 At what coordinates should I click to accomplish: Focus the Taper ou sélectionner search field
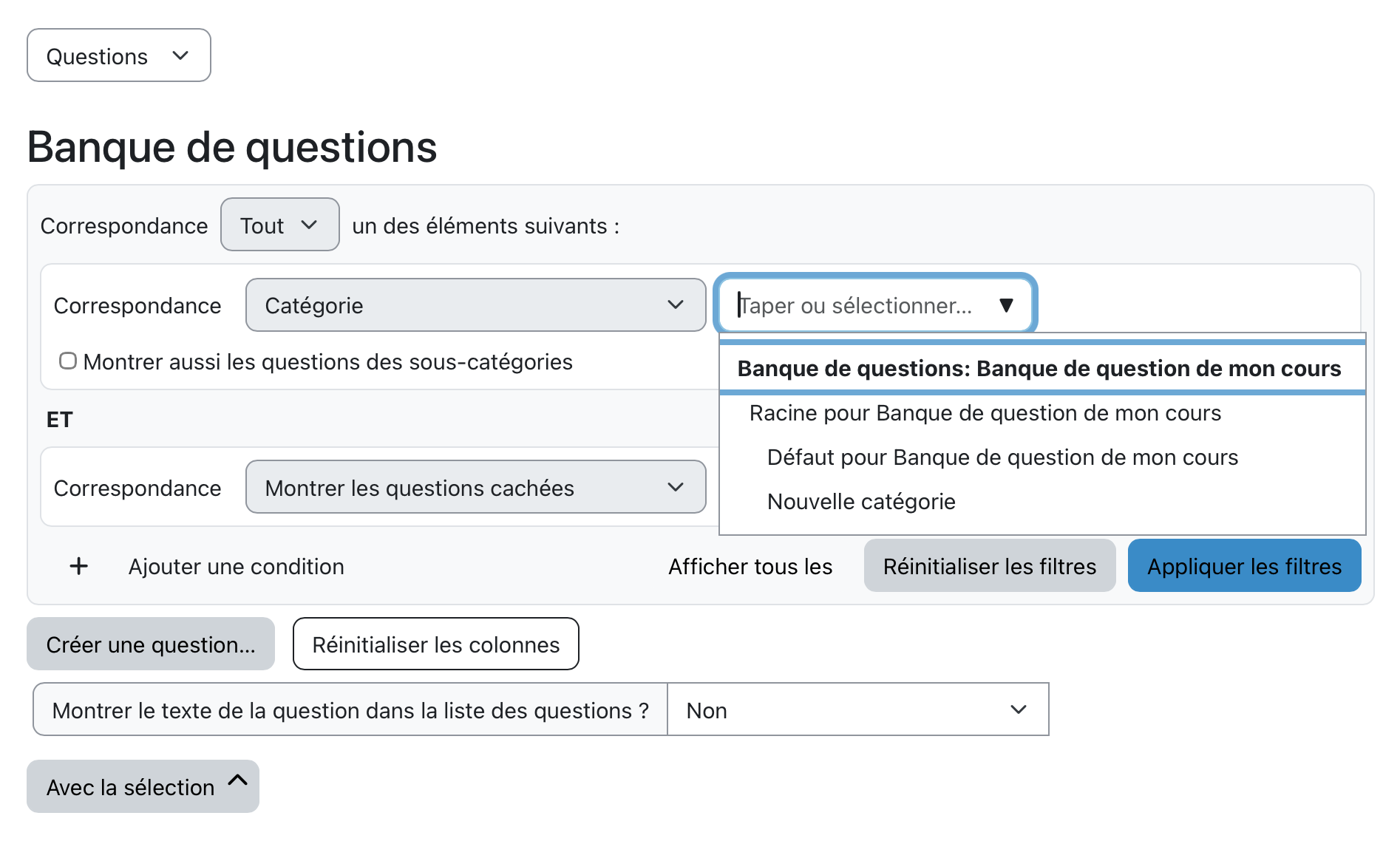click(857, 305)
